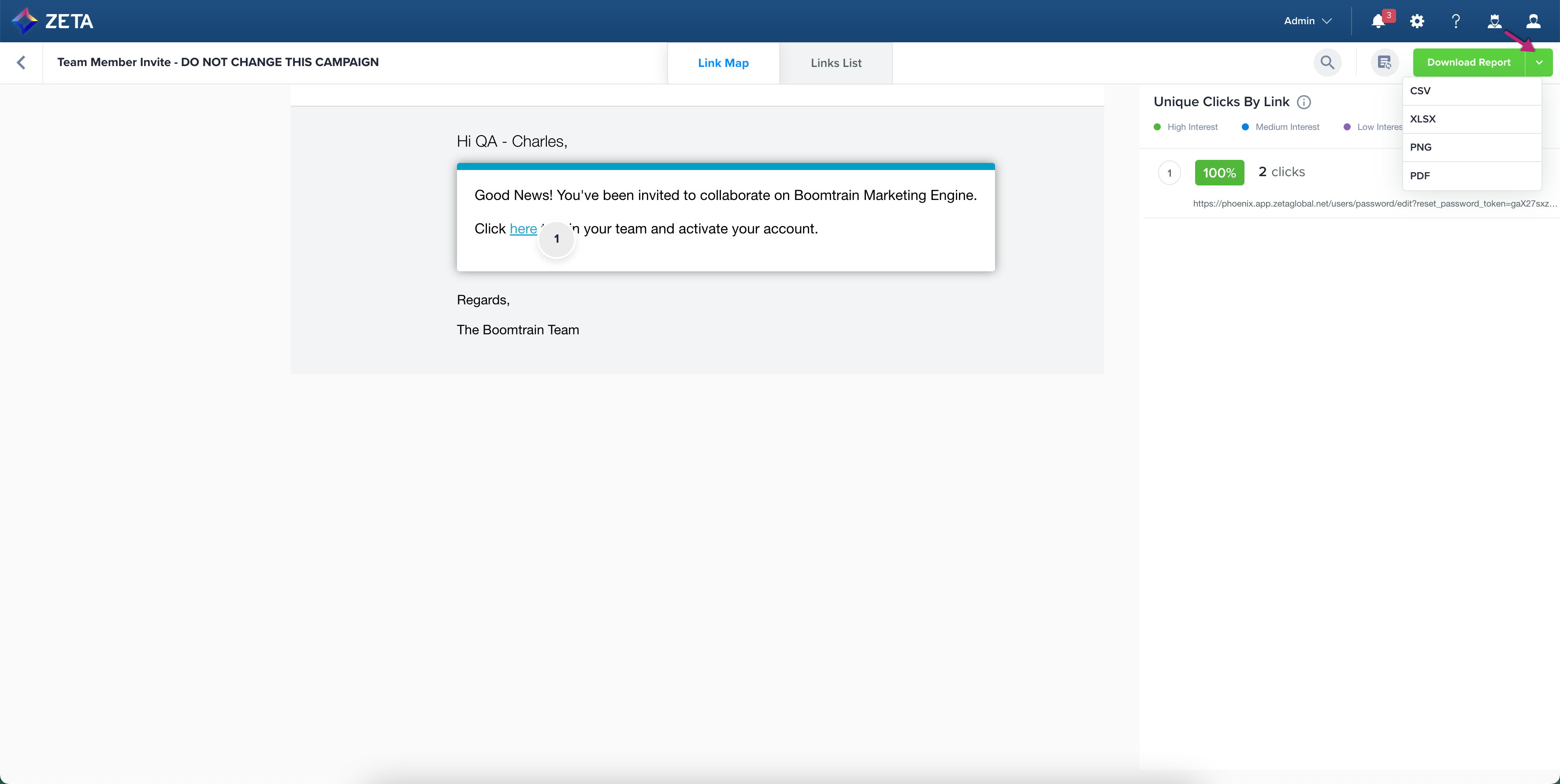The height and width of the screenshot is (784, 1560).
Task: Select PNG download format
Action: click(1421, 147)
